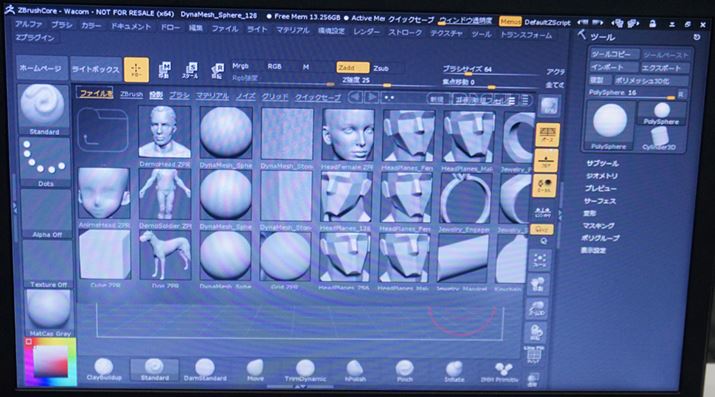715x397 pixels.
Task: Toggle RGB paint mode
Action: point(274,67)
